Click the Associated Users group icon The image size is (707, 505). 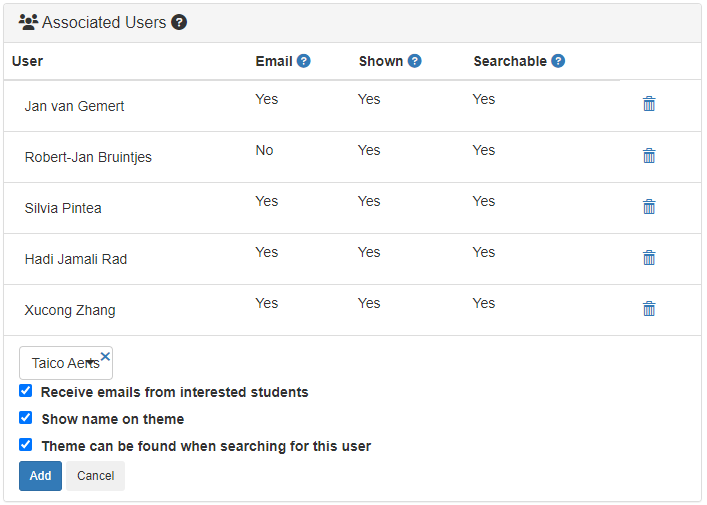(28, 22)
